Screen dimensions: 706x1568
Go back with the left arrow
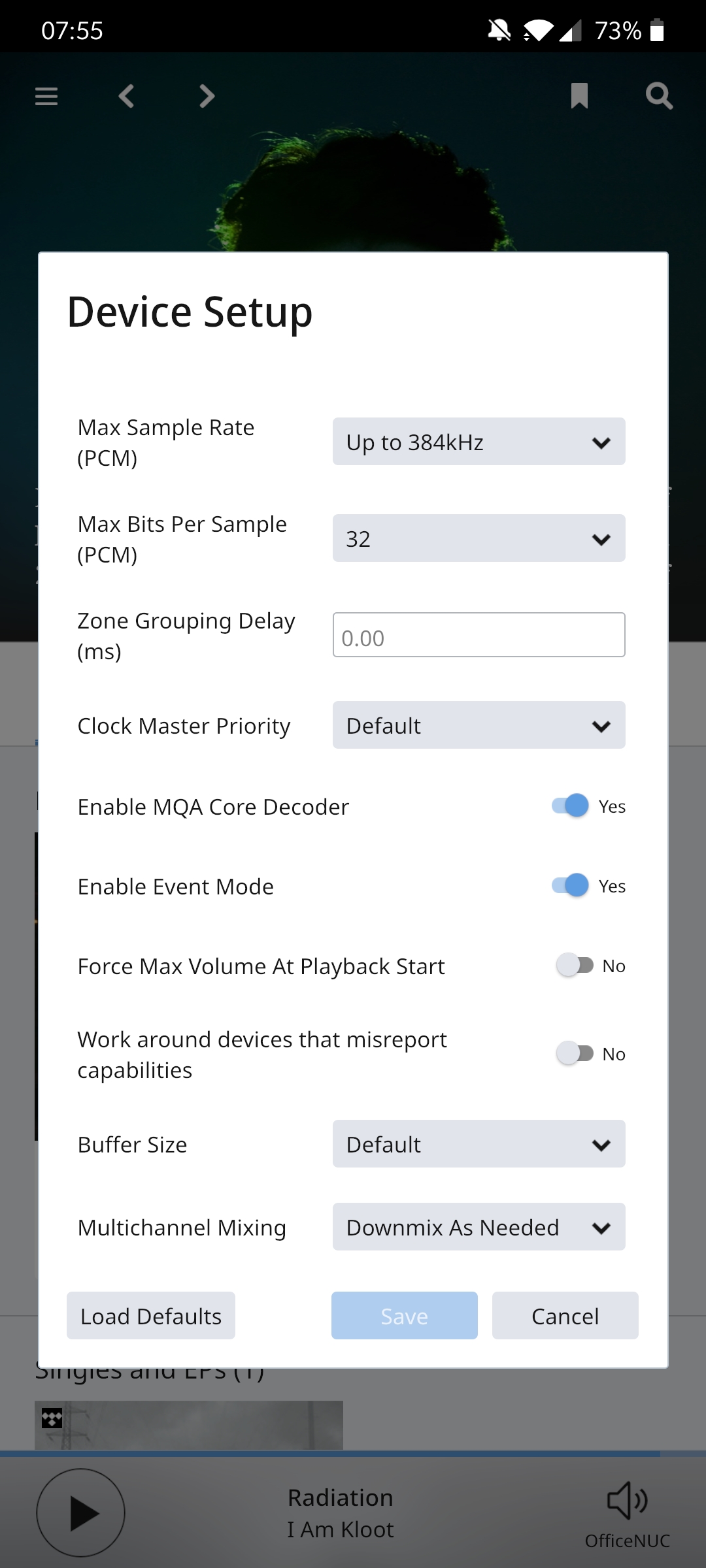click(x=126, y=96)
